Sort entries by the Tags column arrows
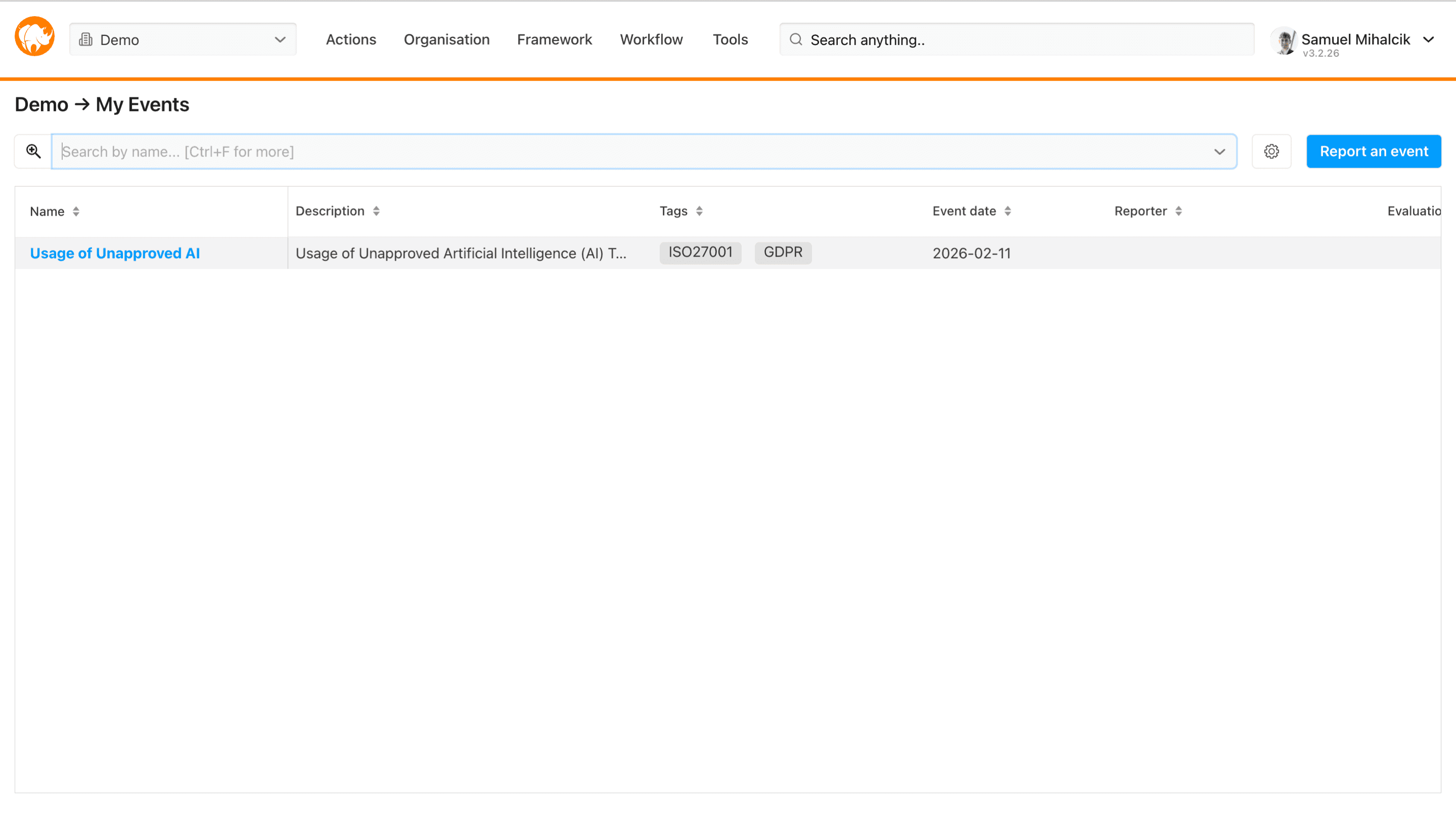Viewport: 1456px width, 822px height. tap(700, 211)
